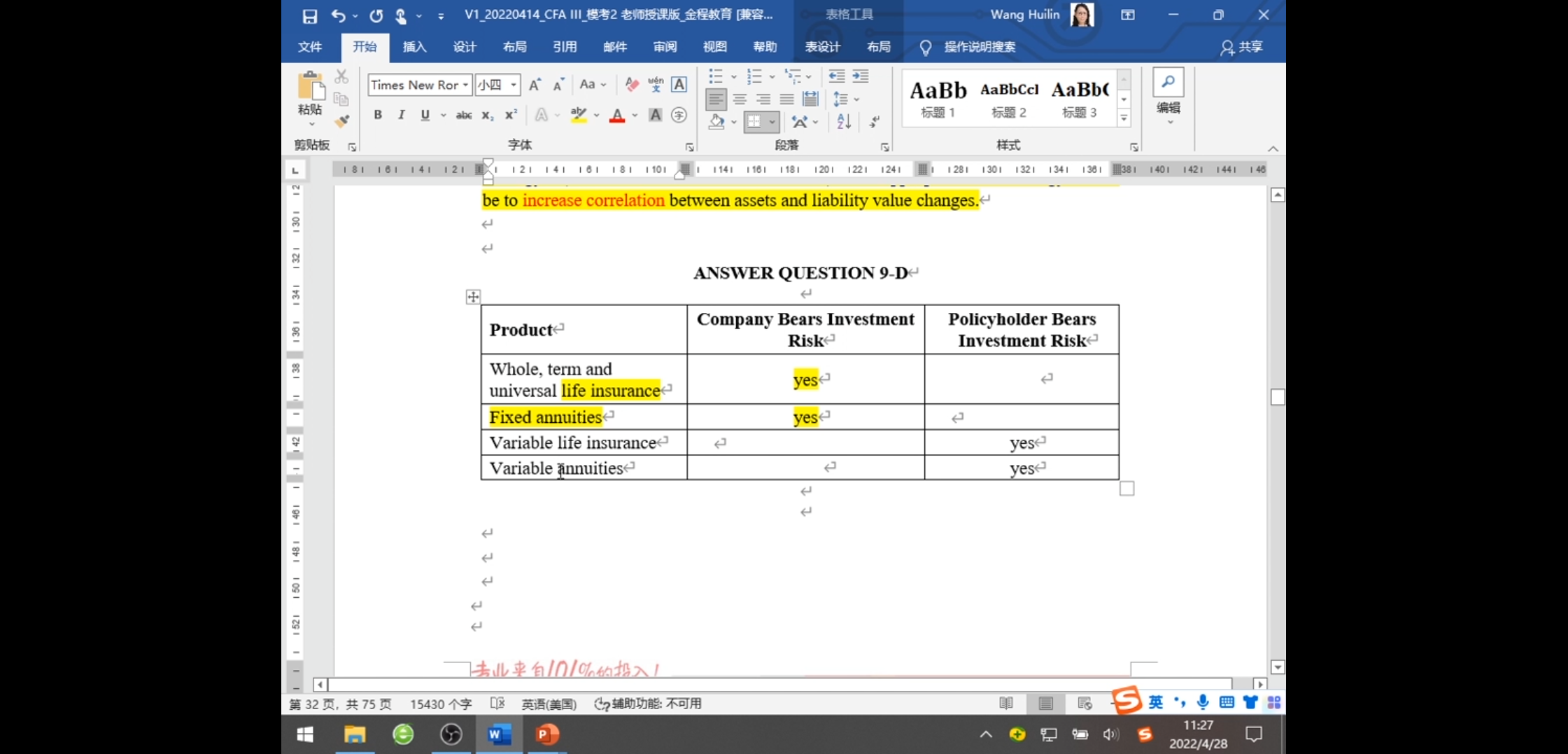Click the Undo arrow icon
Screen dimensions: 1568x754
(338, 15)
